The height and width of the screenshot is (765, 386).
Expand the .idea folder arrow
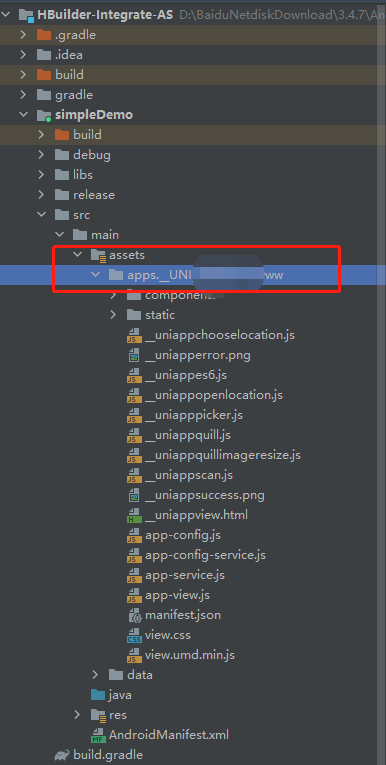23,55
